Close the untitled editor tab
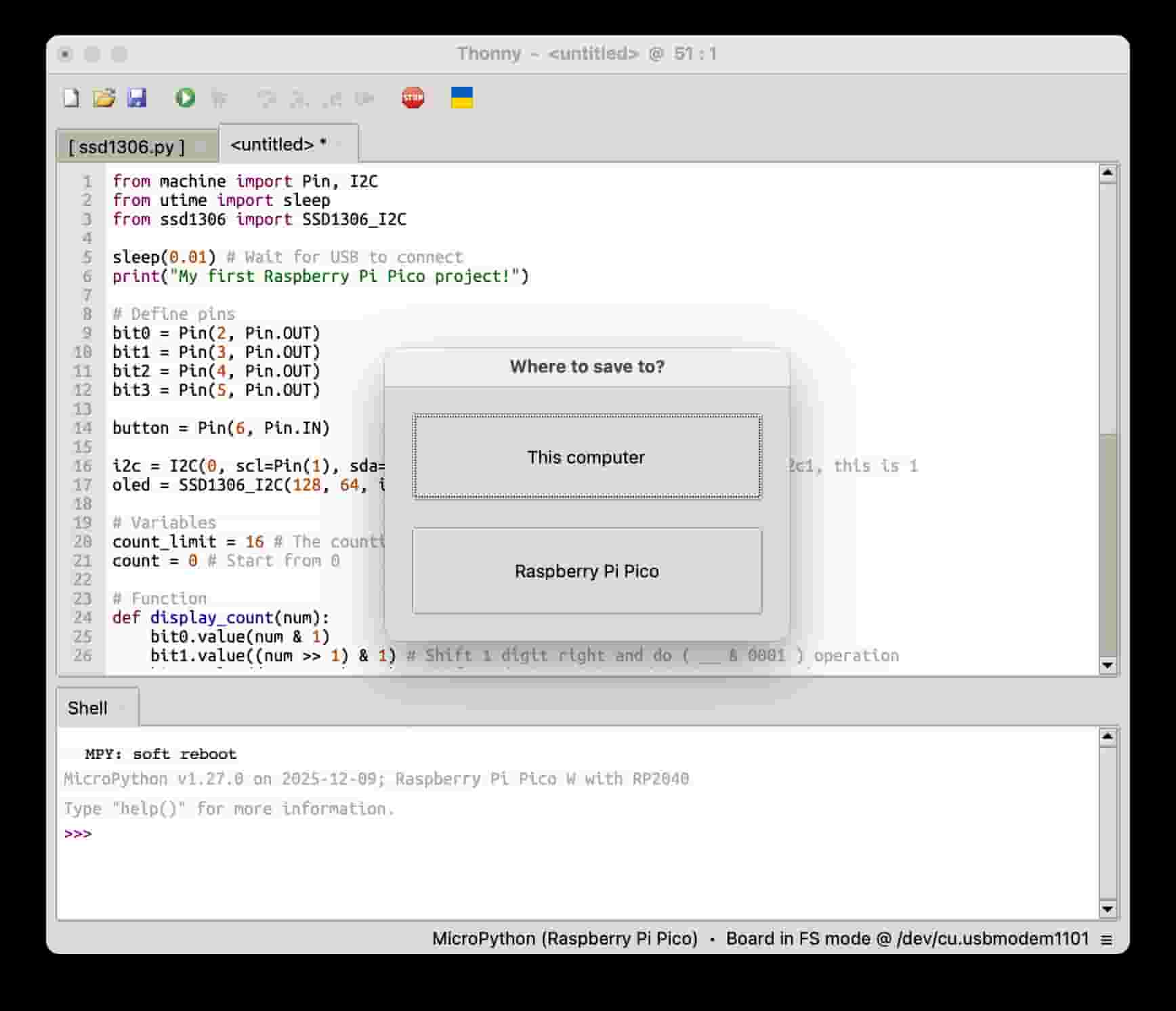1176x1011 pixels. (x=340, y=144)
